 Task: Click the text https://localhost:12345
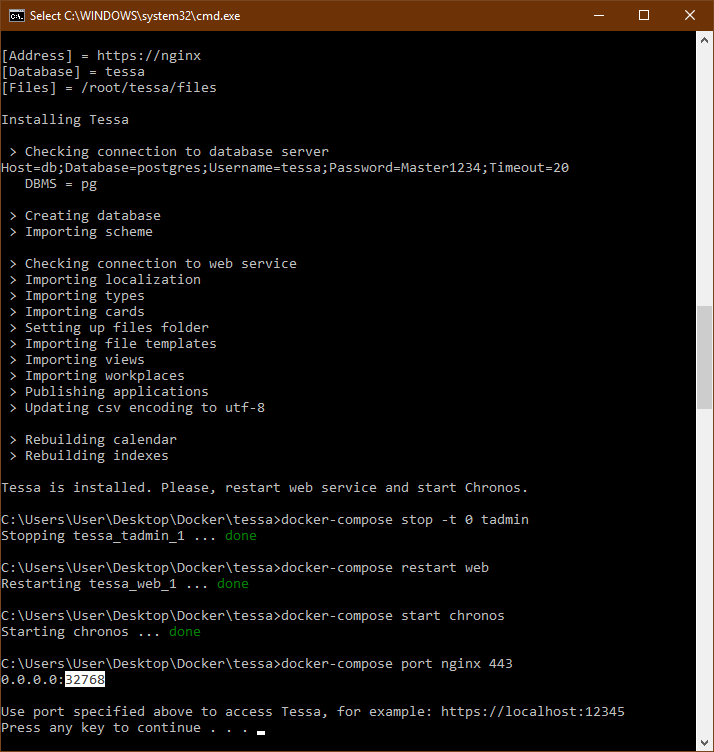(533, 711)
